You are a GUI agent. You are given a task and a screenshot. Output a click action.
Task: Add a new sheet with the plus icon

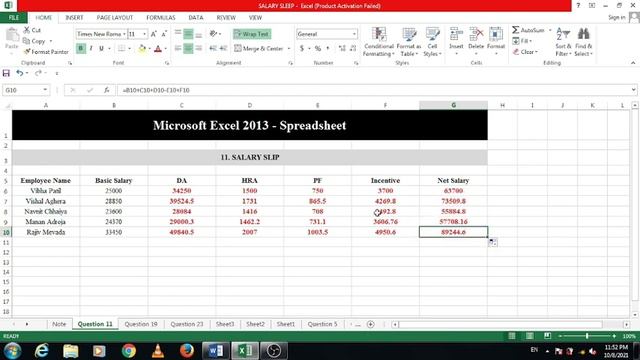(371, 324)
